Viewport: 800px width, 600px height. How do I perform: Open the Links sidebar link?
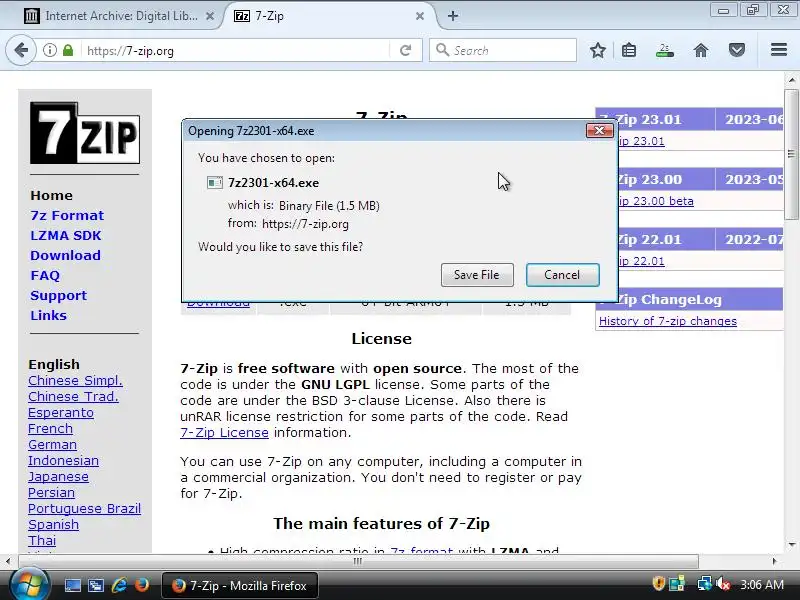click(x=48, y=315)
